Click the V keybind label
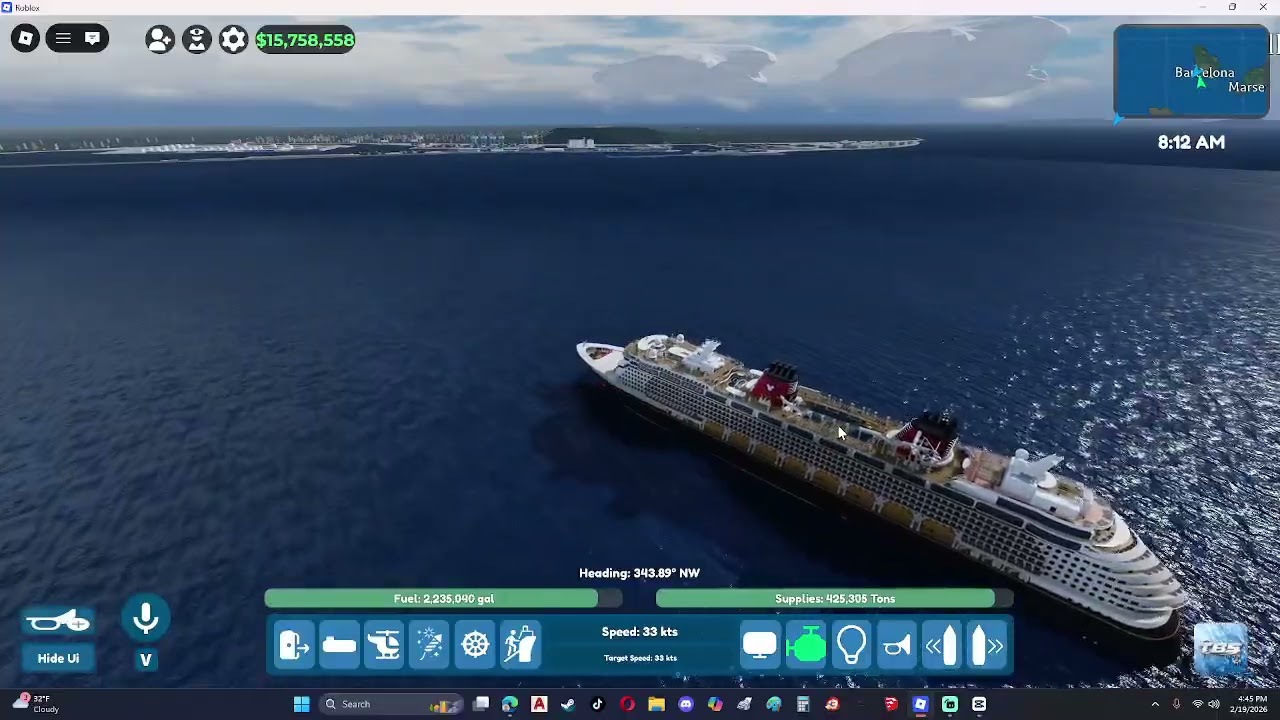Screen dimensions: 1280x720 (146, 659)
